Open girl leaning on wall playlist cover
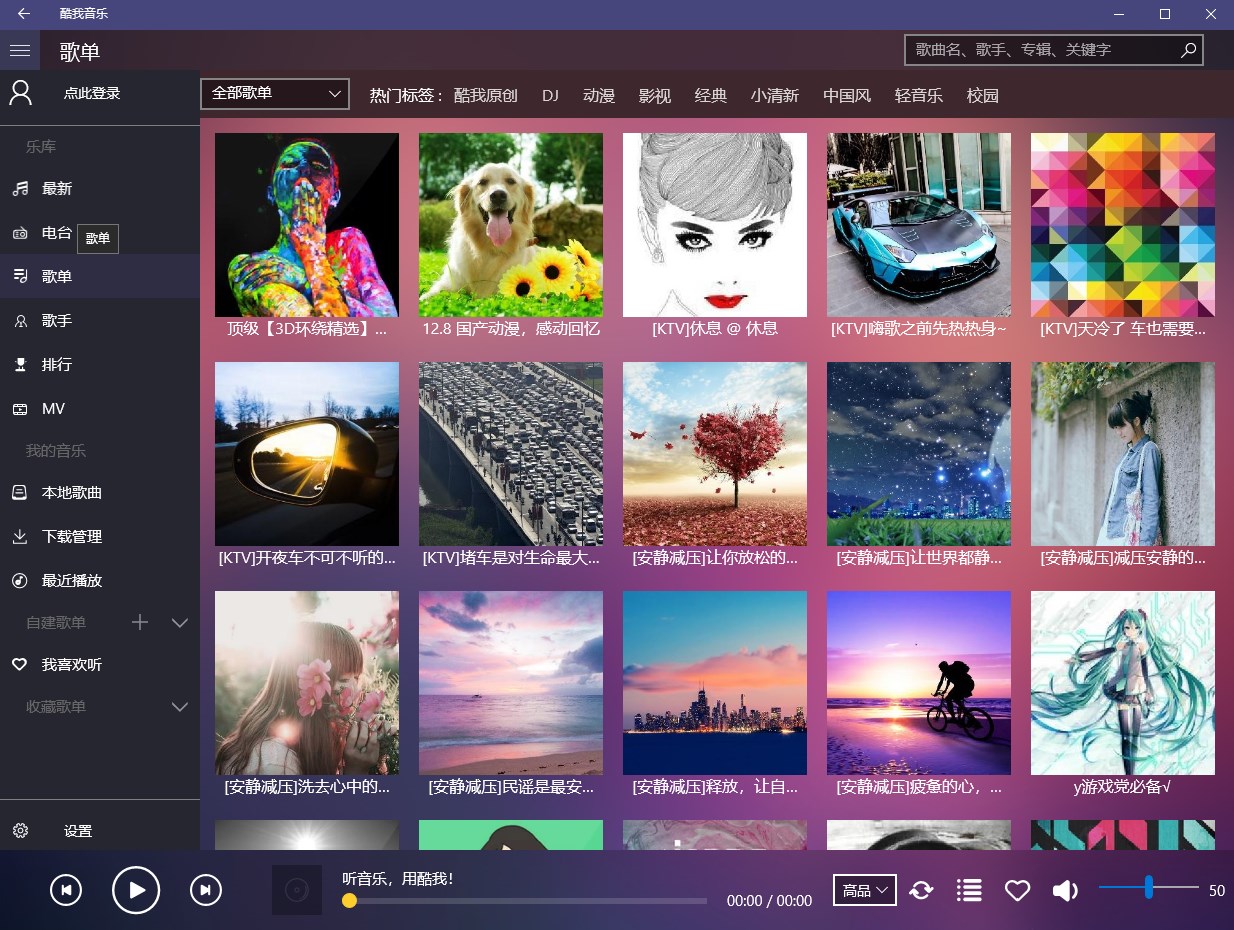1234x930 pixels. pos(1123,454)
